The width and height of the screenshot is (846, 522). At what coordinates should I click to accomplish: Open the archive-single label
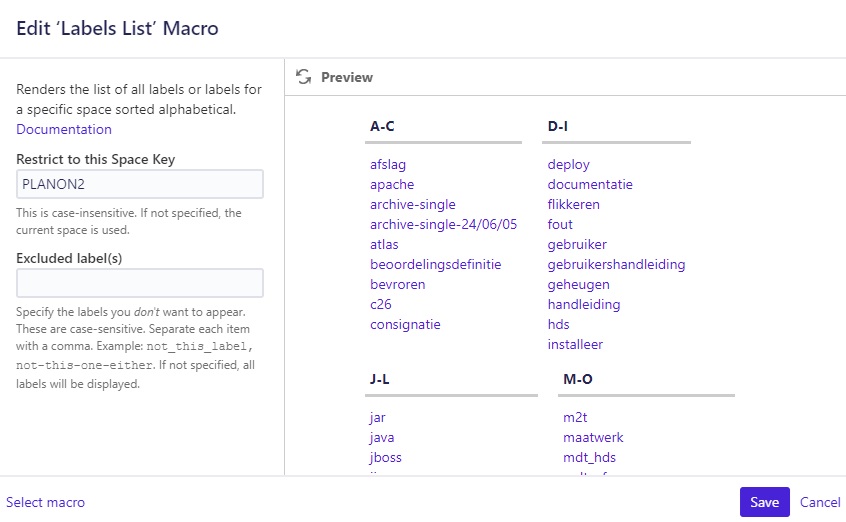tap(413, 205)
